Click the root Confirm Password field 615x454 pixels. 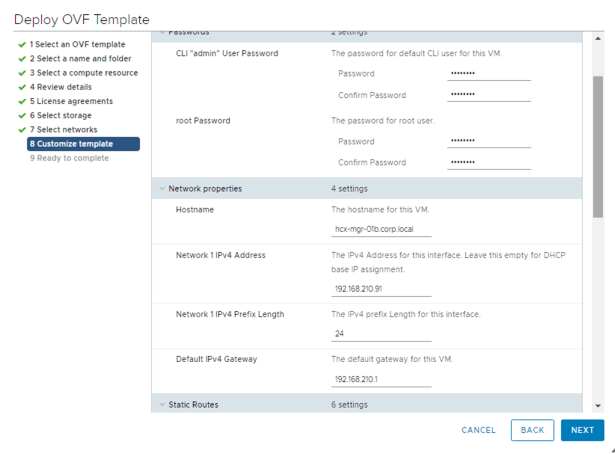point(488,162)
